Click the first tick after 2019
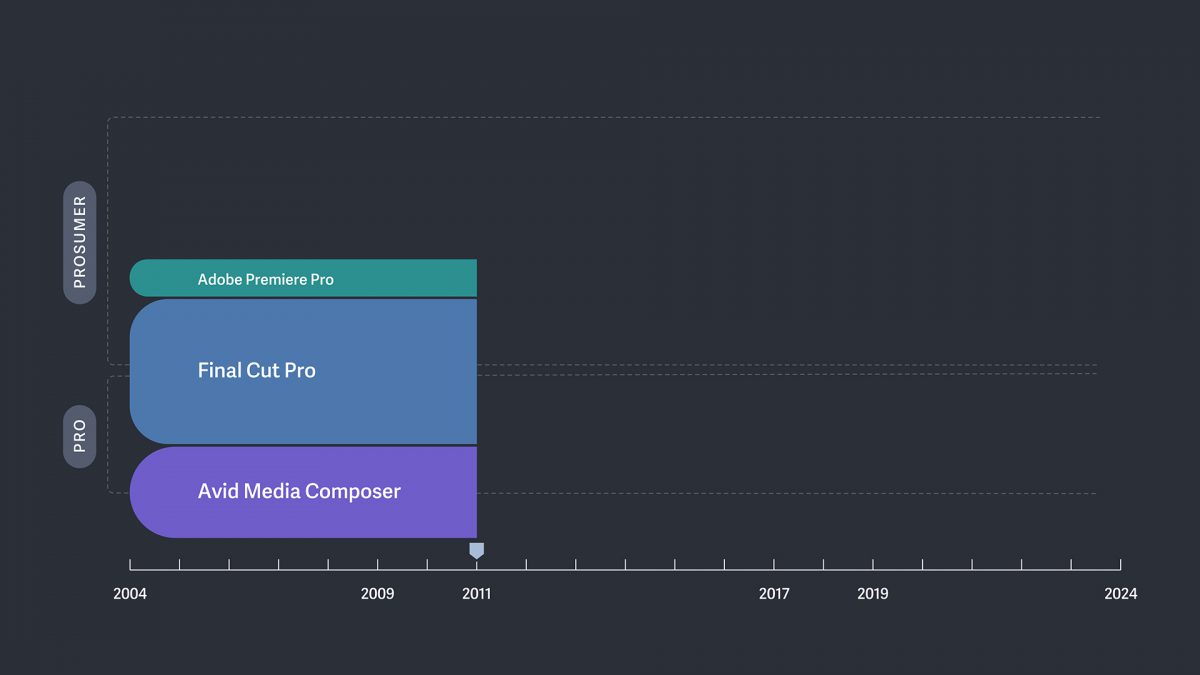 coord(922,565)
